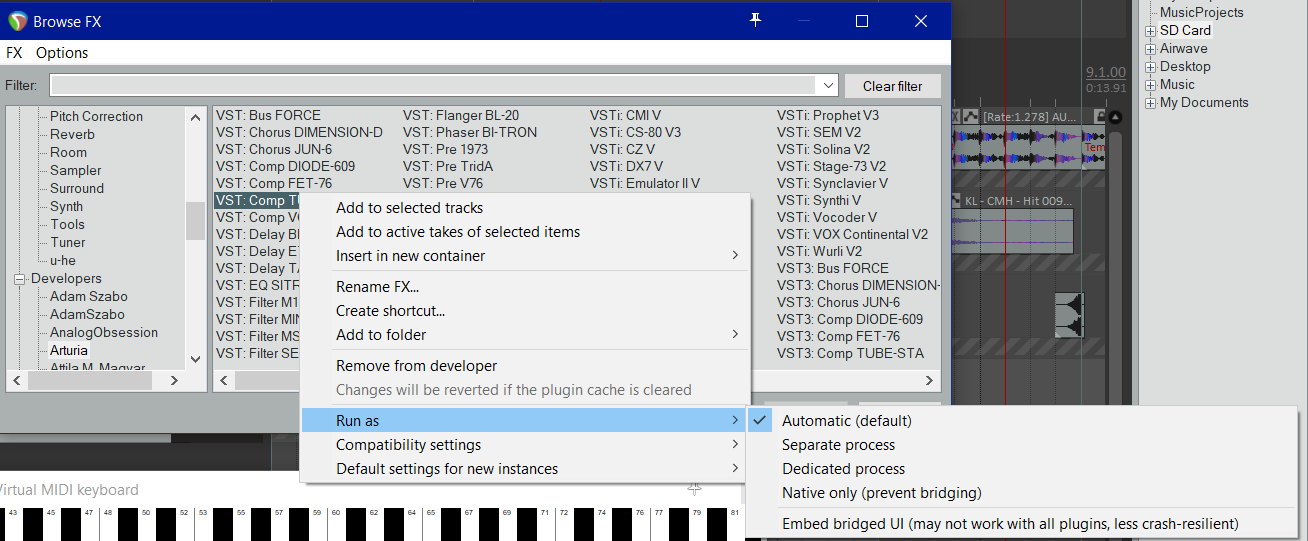Click the lock icon on the audio item
The height and width of the screenshot is (541, 1308).
[1099, 117]
